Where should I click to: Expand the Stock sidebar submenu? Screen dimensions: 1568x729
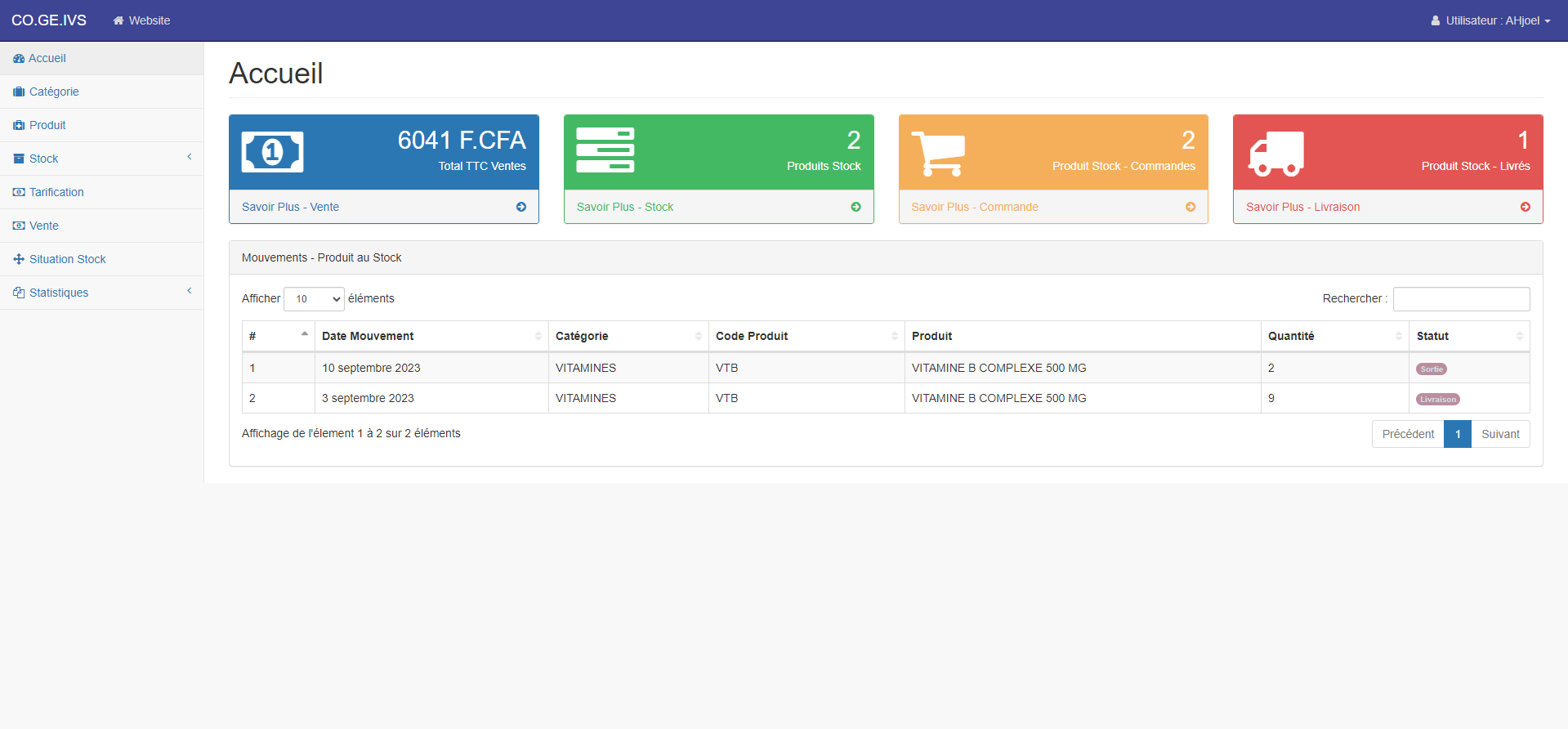pyautogui.click(x=101, y=159)
